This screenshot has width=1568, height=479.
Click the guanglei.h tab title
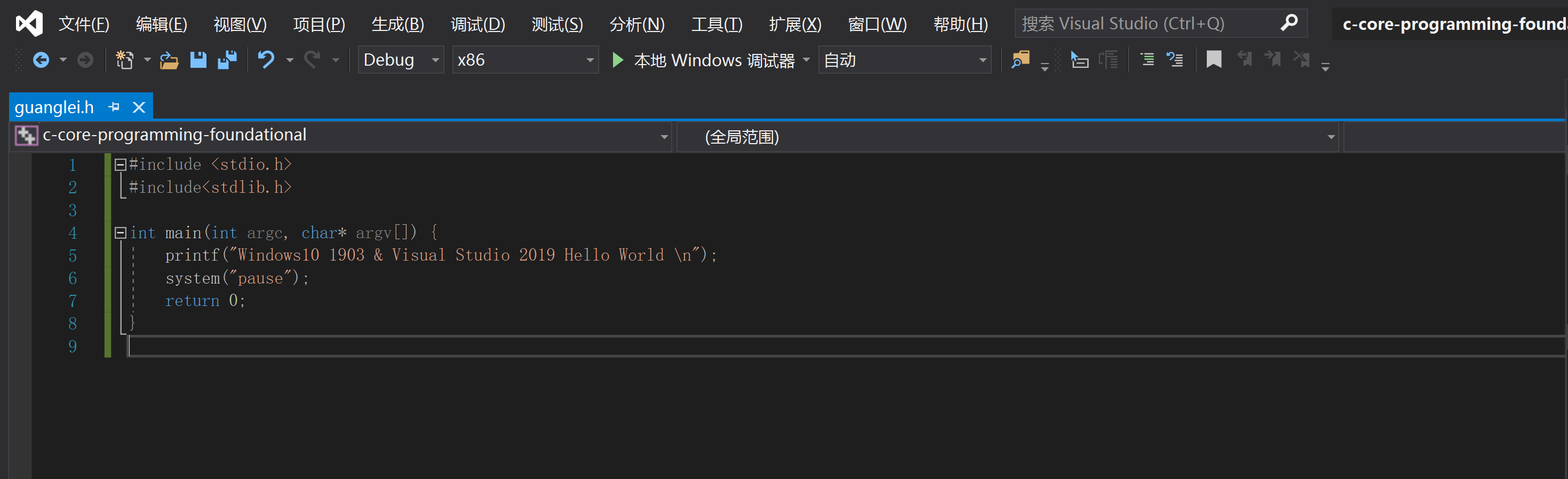[x=54, y=107]
